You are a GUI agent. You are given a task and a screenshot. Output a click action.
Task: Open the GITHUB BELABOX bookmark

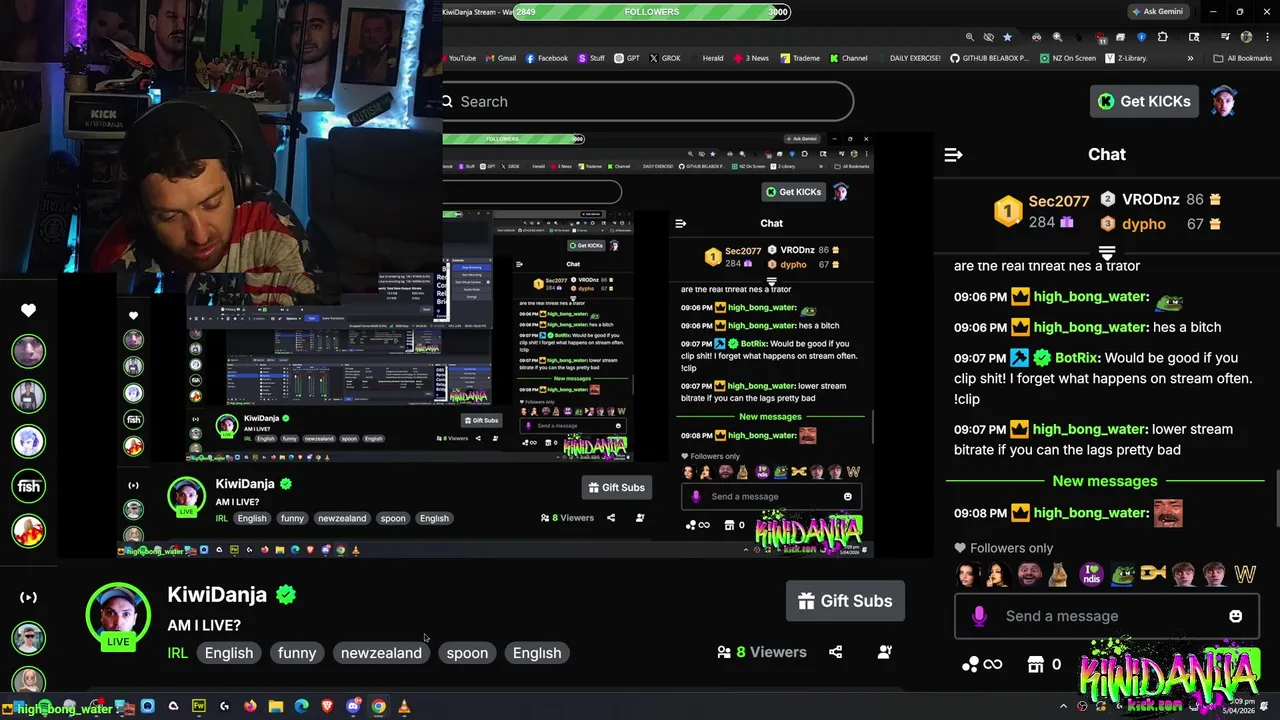[988, 58]
